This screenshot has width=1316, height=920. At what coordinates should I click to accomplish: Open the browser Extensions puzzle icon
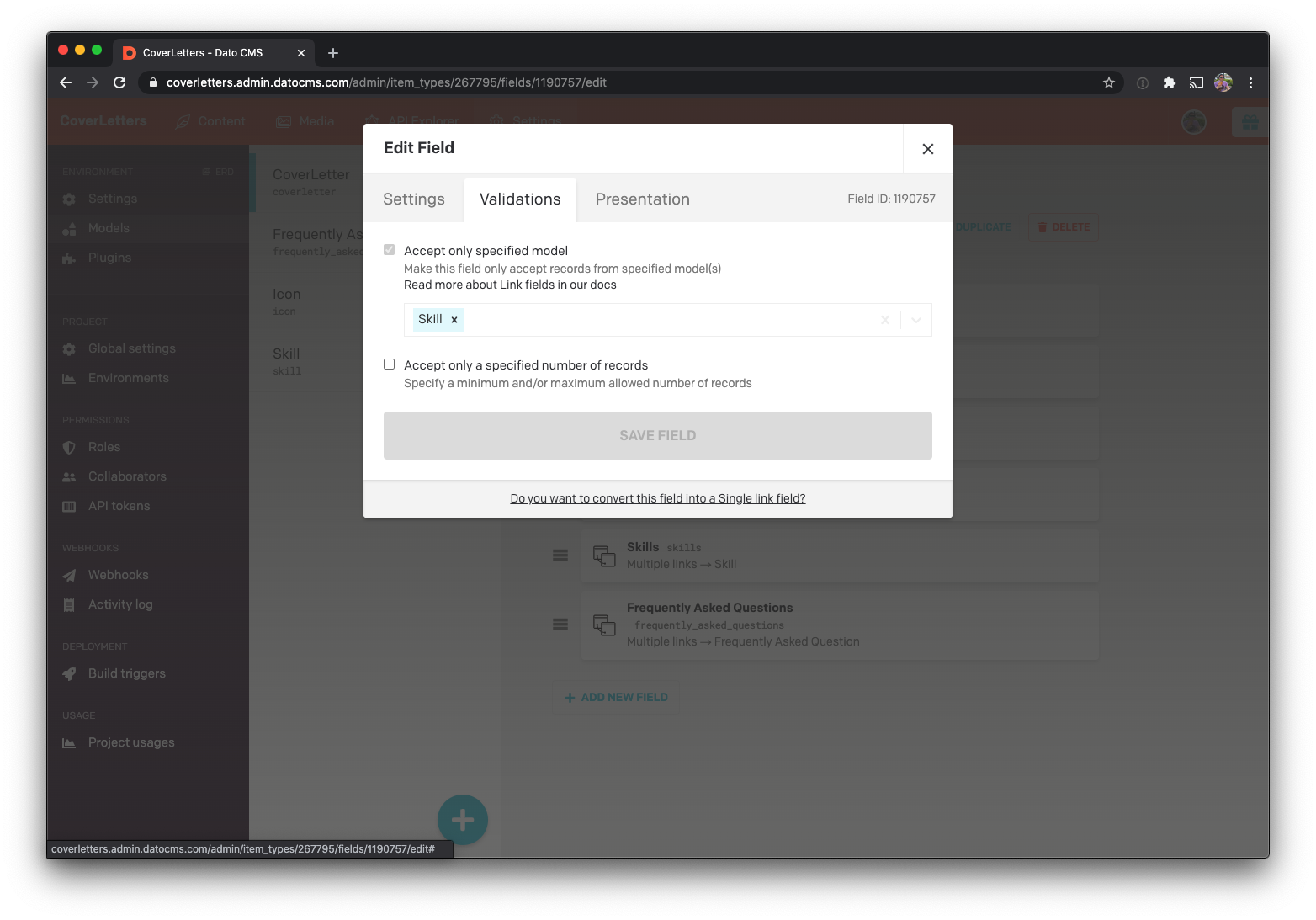(x=1169, y=82)
